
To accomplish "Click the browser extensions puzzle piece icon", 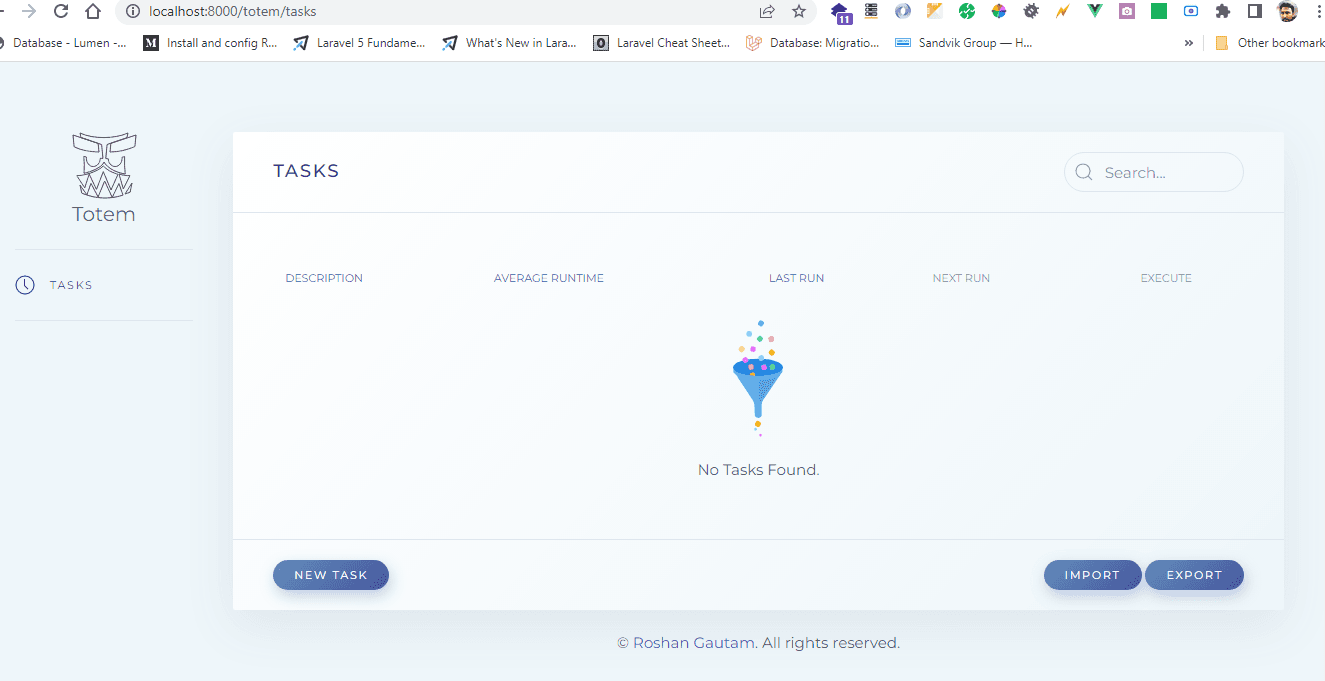I will tap(1222, 11).
